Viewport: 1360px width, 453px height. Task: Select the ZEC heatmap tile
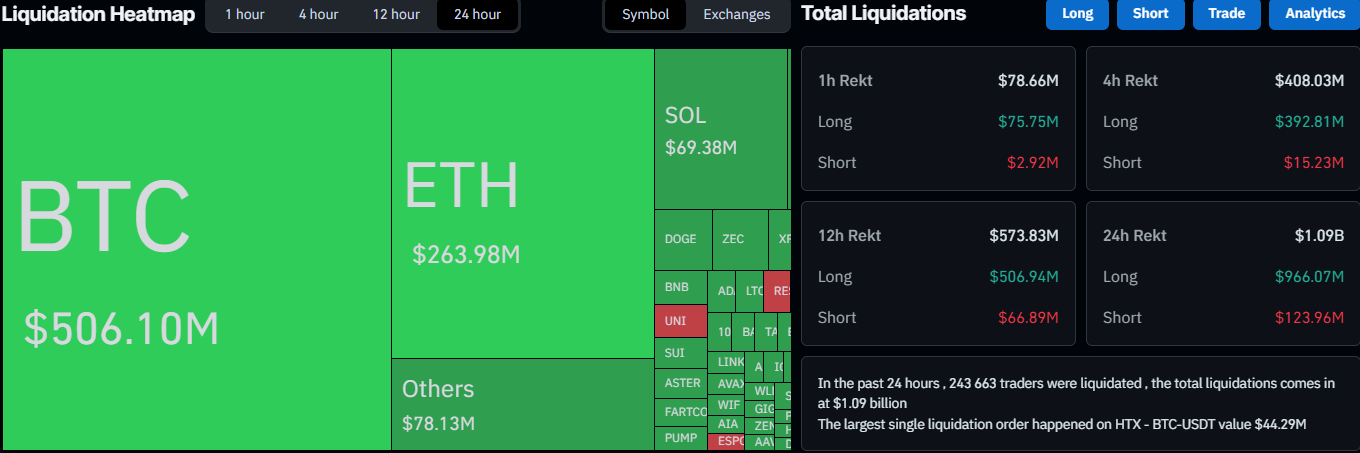pos(739,240)
